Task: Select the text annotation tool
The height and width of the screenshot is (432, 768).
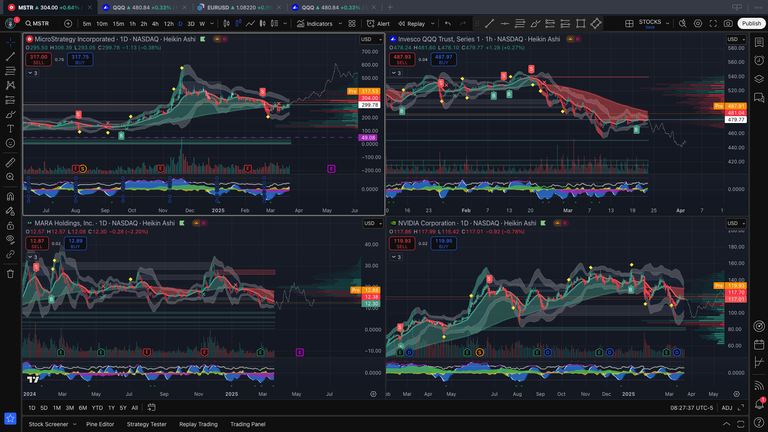Action: pos(10,129)
